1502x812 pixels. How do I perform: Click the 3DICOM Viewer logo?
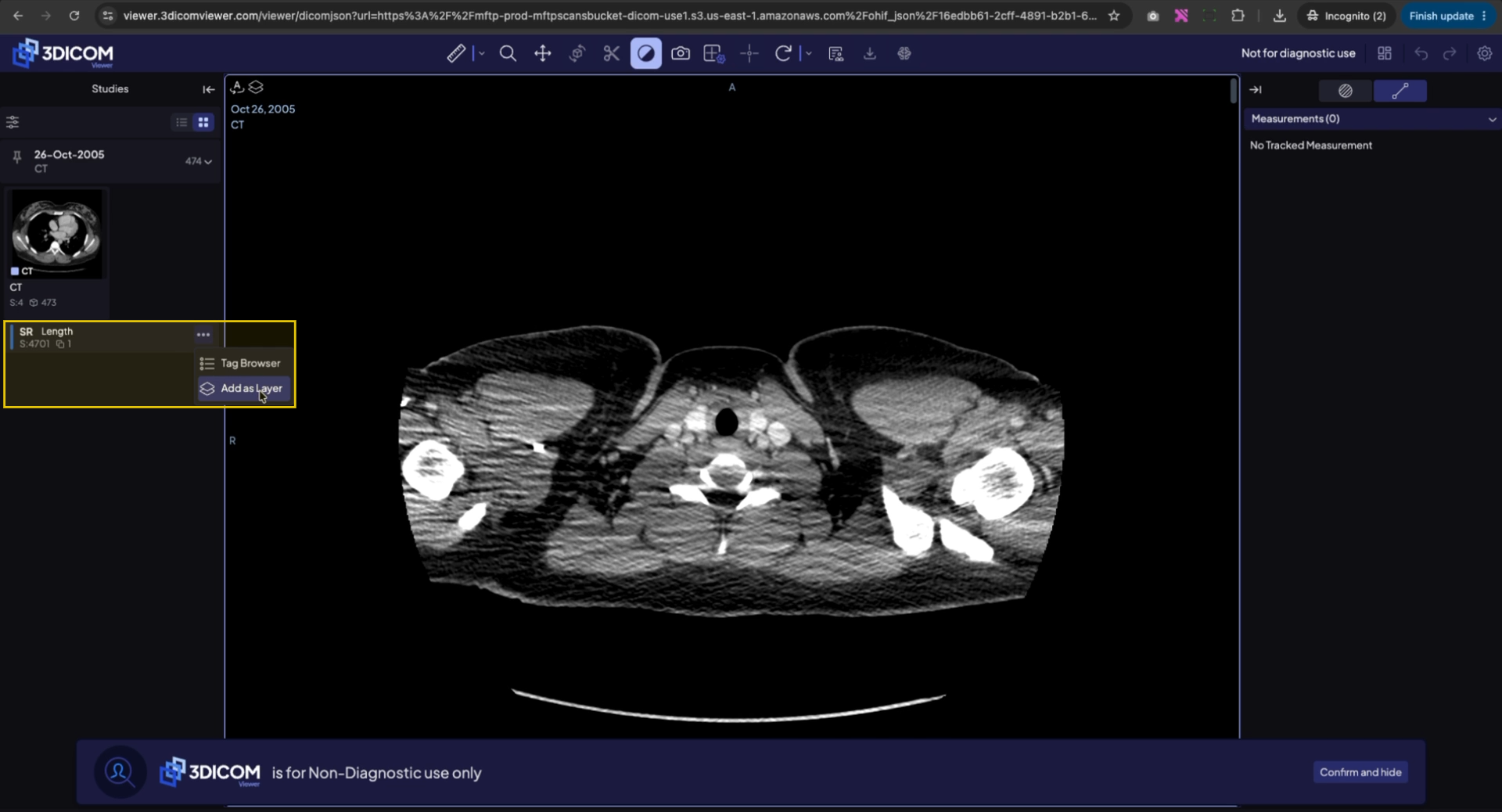[x=63, y=53]
